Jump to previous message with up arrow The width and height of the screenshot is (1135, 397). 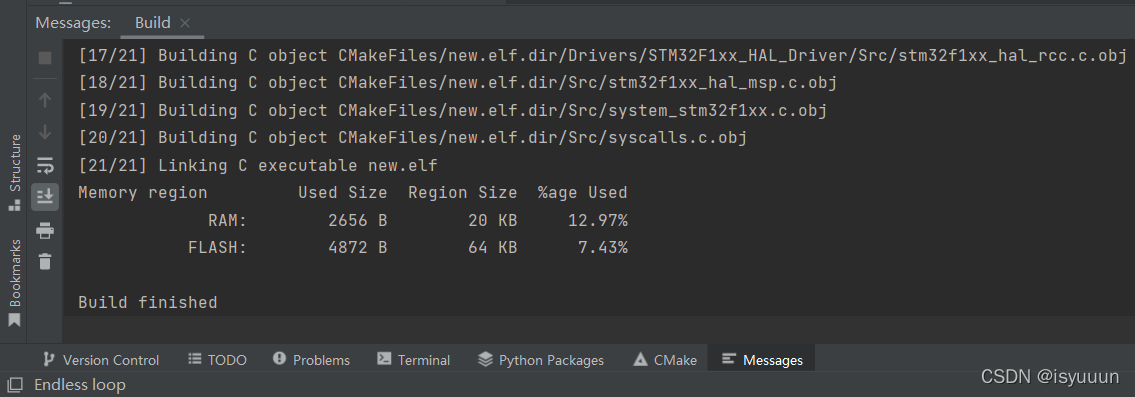coord(45,100)
